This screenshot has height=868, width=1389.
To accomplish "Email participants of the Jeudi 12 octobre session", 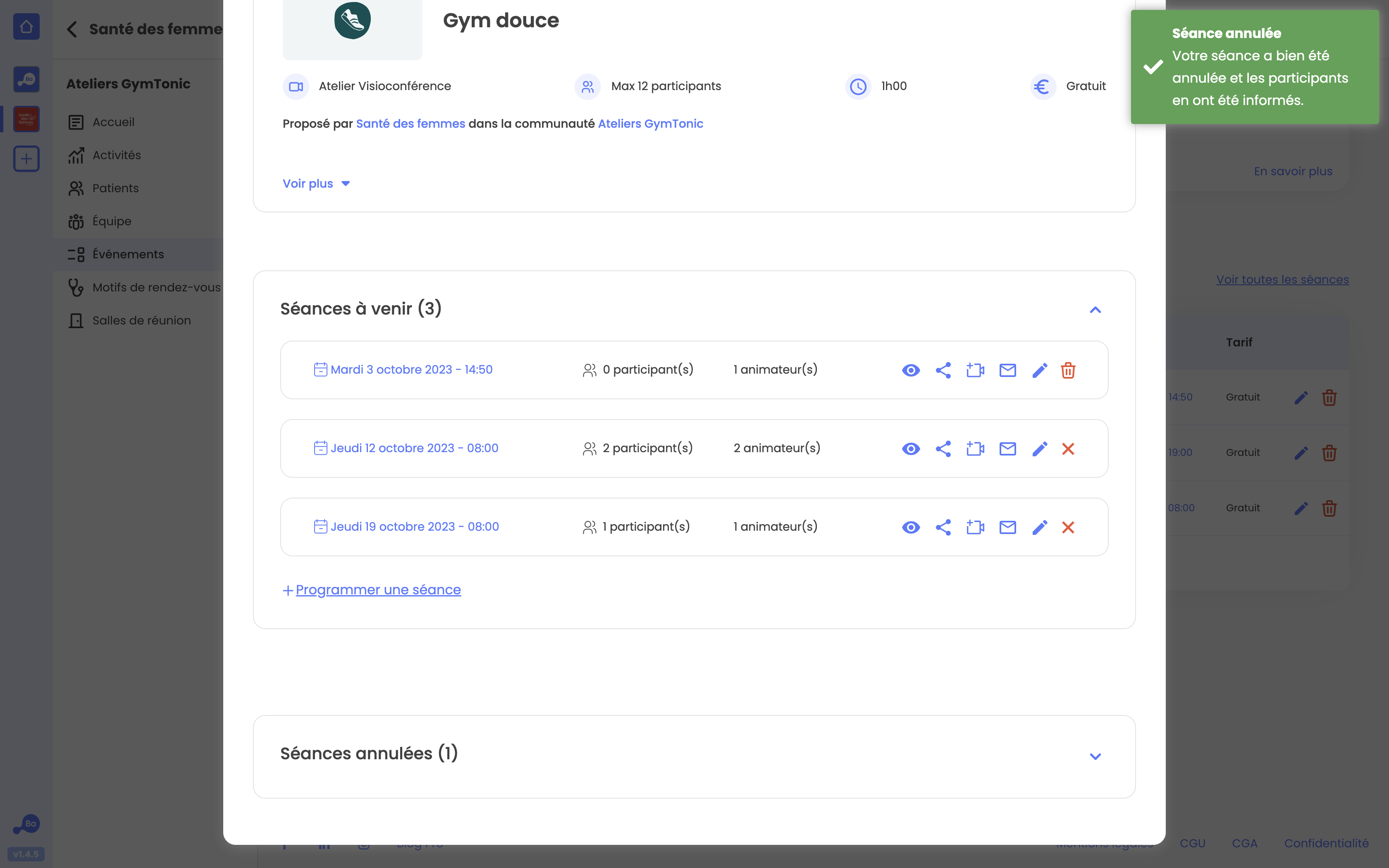I will pos(1007,449).
